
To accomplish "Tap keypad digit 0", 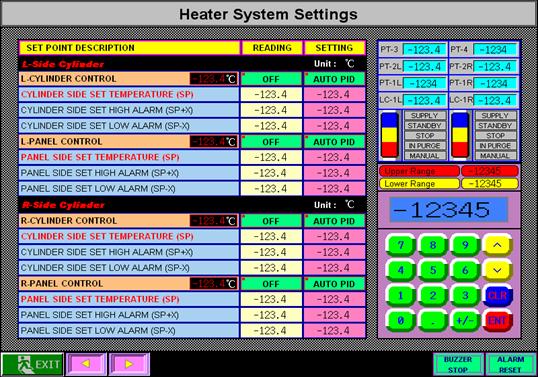I will 400,321.
